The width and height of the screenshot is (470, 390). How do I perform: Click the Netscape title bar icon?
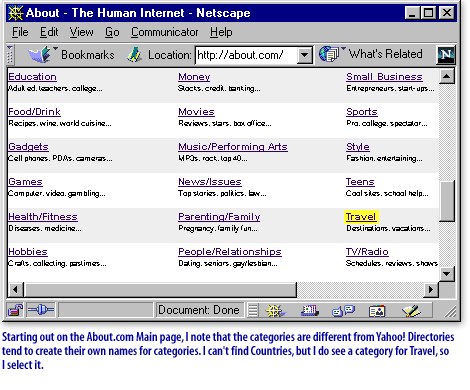15,13
